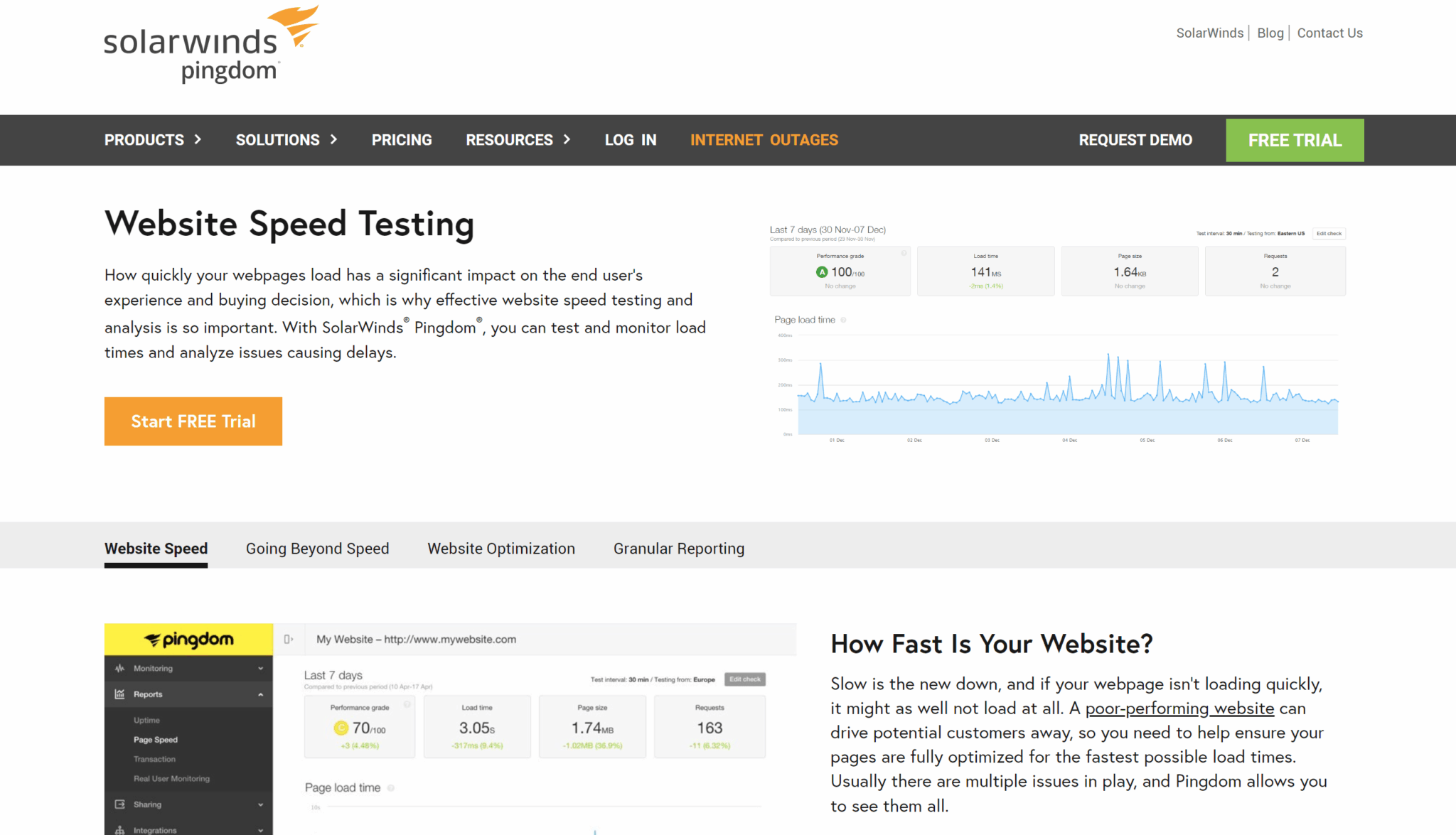Image resolution: width=1456 pixels, height=835 pixels.
Task: Collapse the Reports section chevron
Action: pos(261,694)
